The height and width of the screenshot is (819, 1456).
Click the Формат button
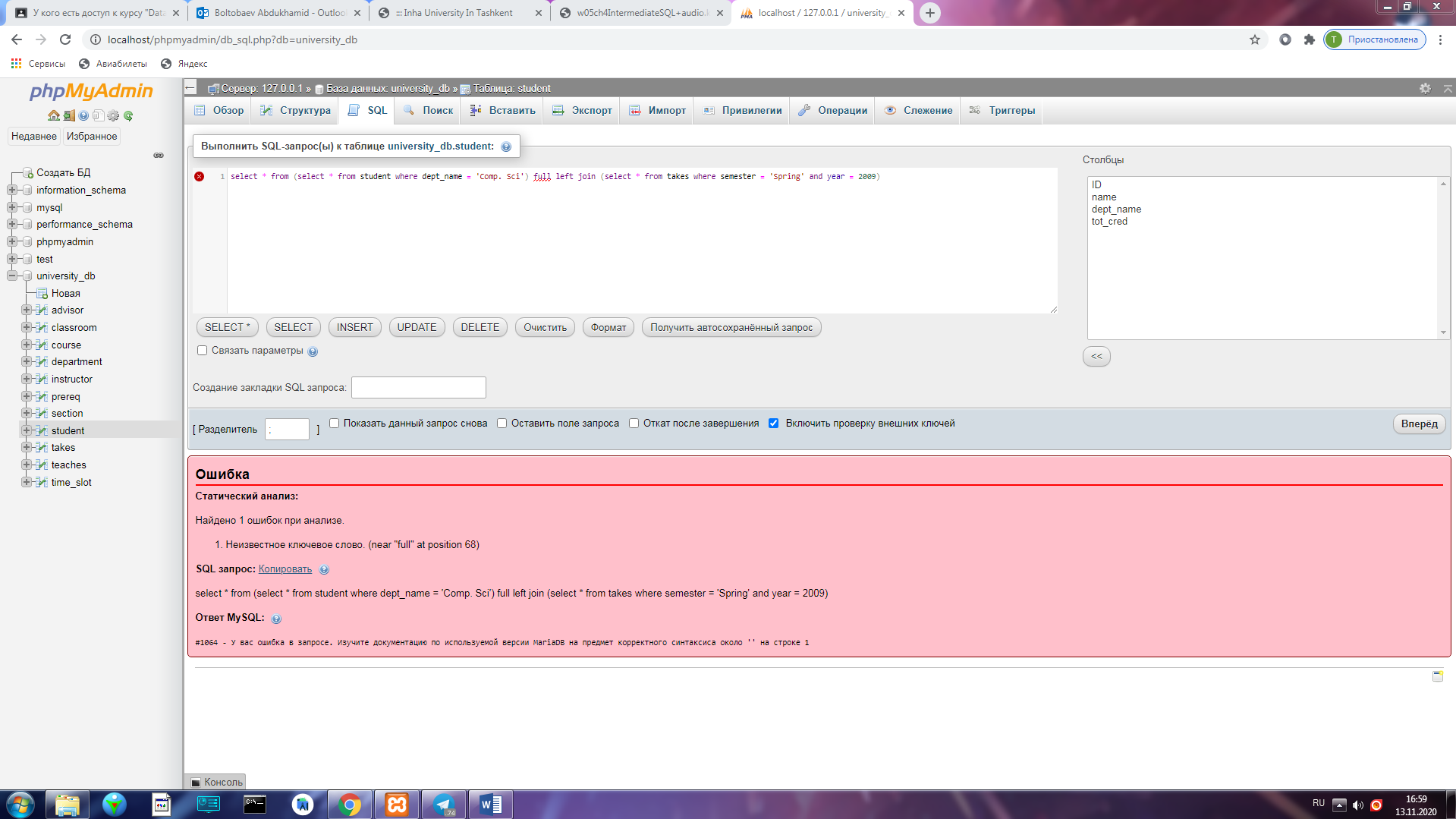pos(609,327)
